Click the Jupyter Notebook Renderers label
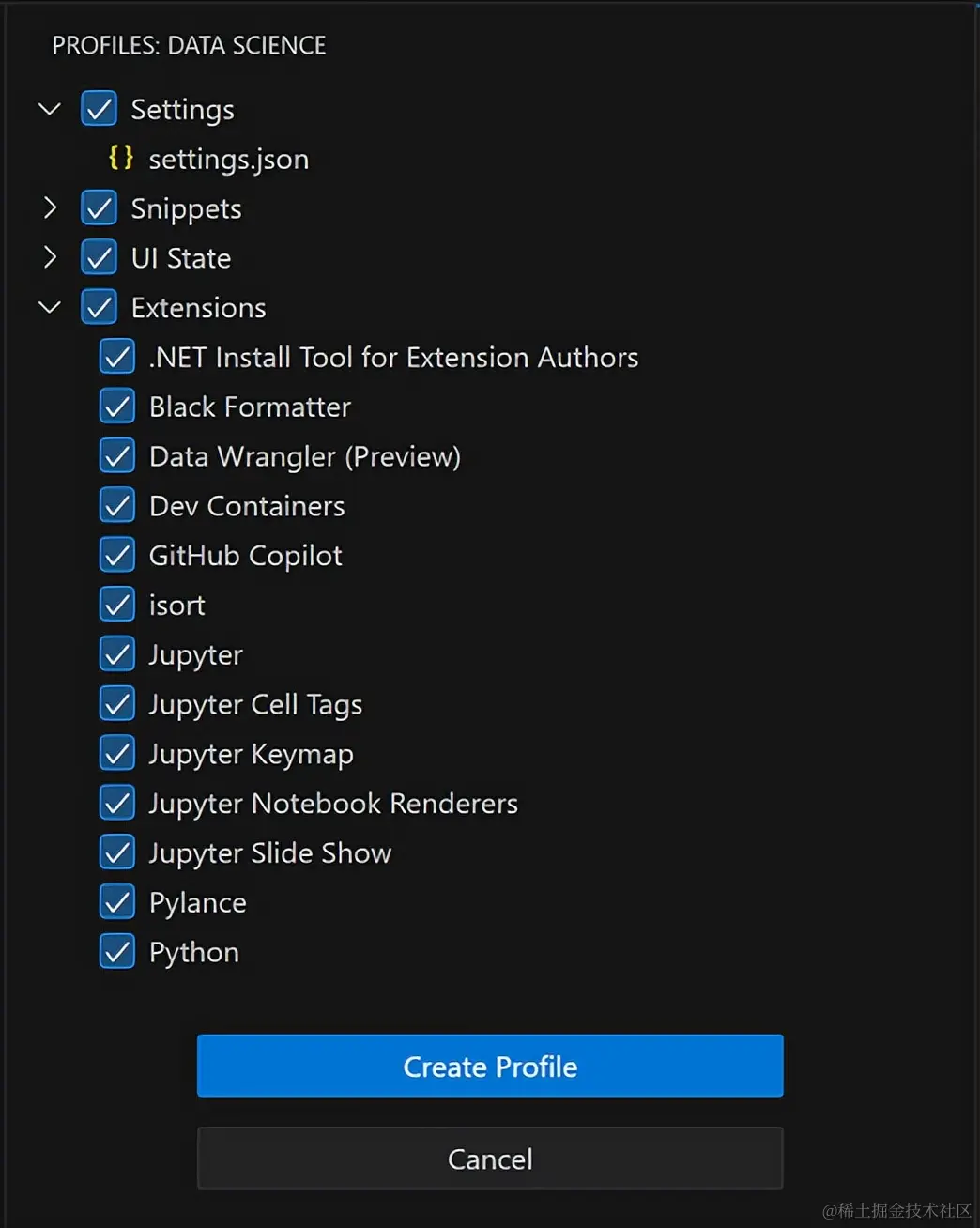The width and height of the screenshot is (980, 1228). coord(333,805)
